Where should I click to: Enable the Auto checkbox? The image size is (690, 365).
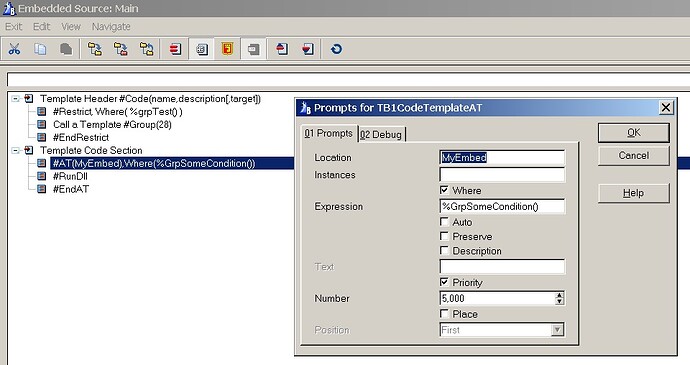(x=444, y=222)
